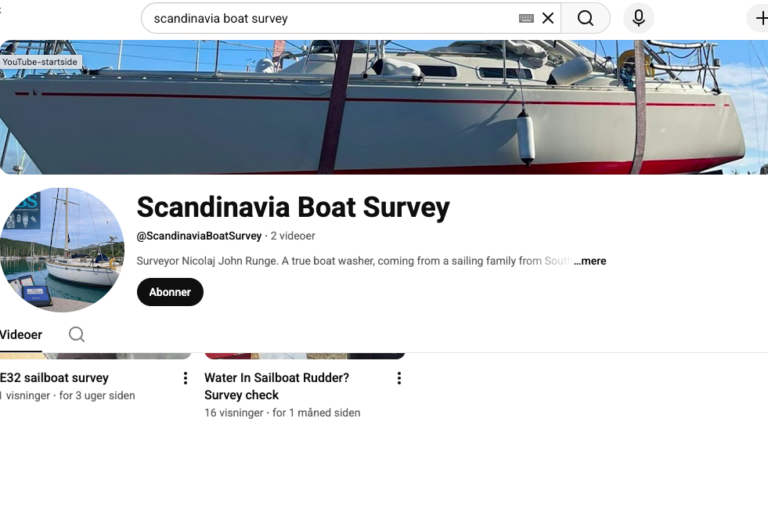The height and width of the screenshot is (512, 768).
Task: Click the channel profile picture
Action: pos(62,250)
